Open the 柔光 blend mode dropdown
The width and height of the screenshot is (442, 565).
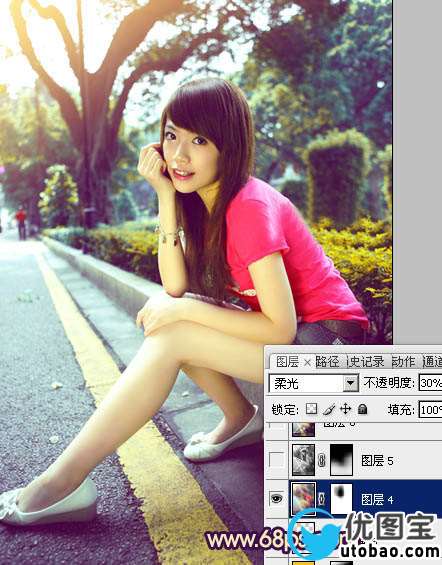350,383
